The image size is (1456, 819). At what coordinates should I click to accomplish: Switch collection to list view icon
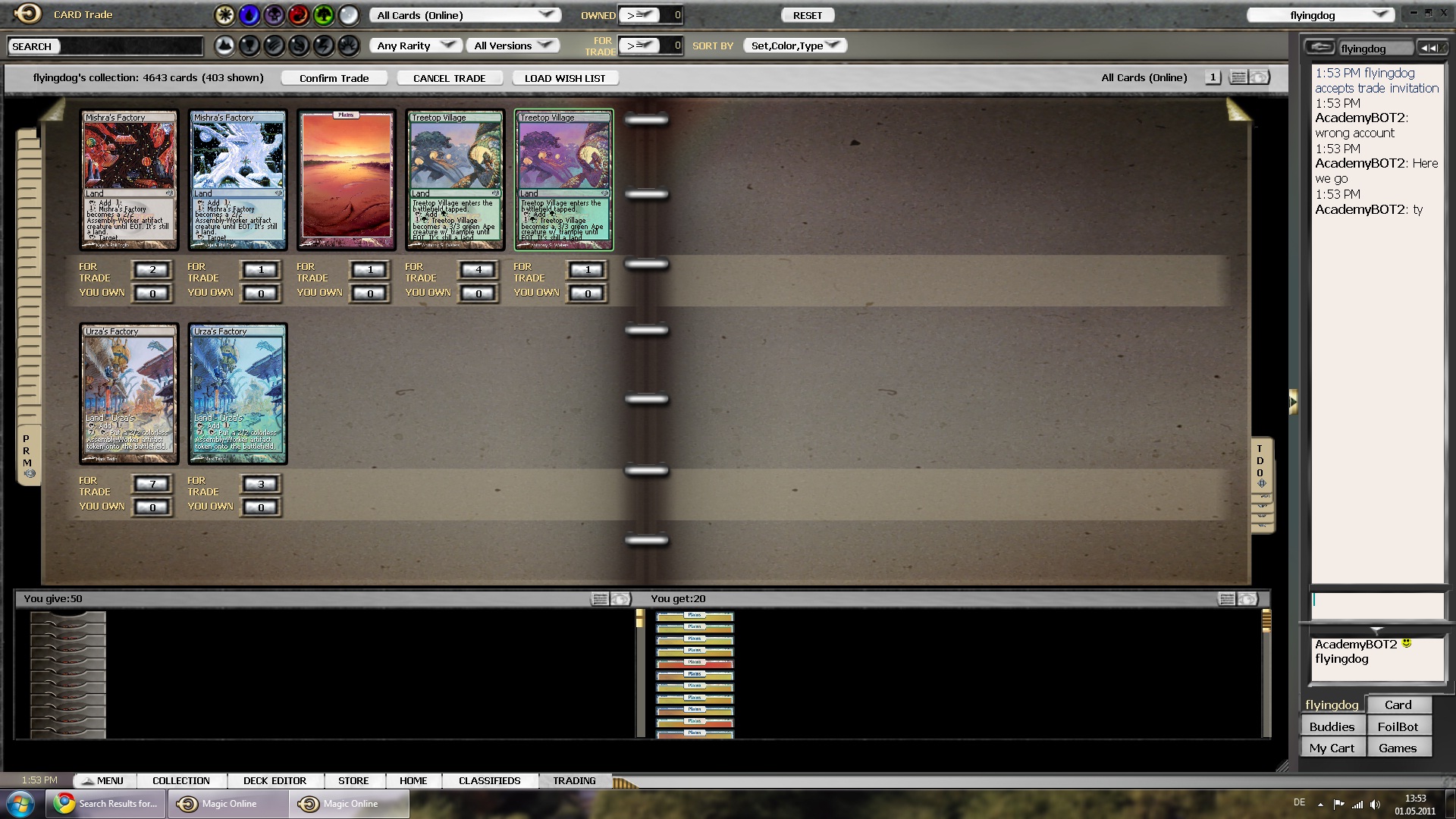click(1238, 77)
